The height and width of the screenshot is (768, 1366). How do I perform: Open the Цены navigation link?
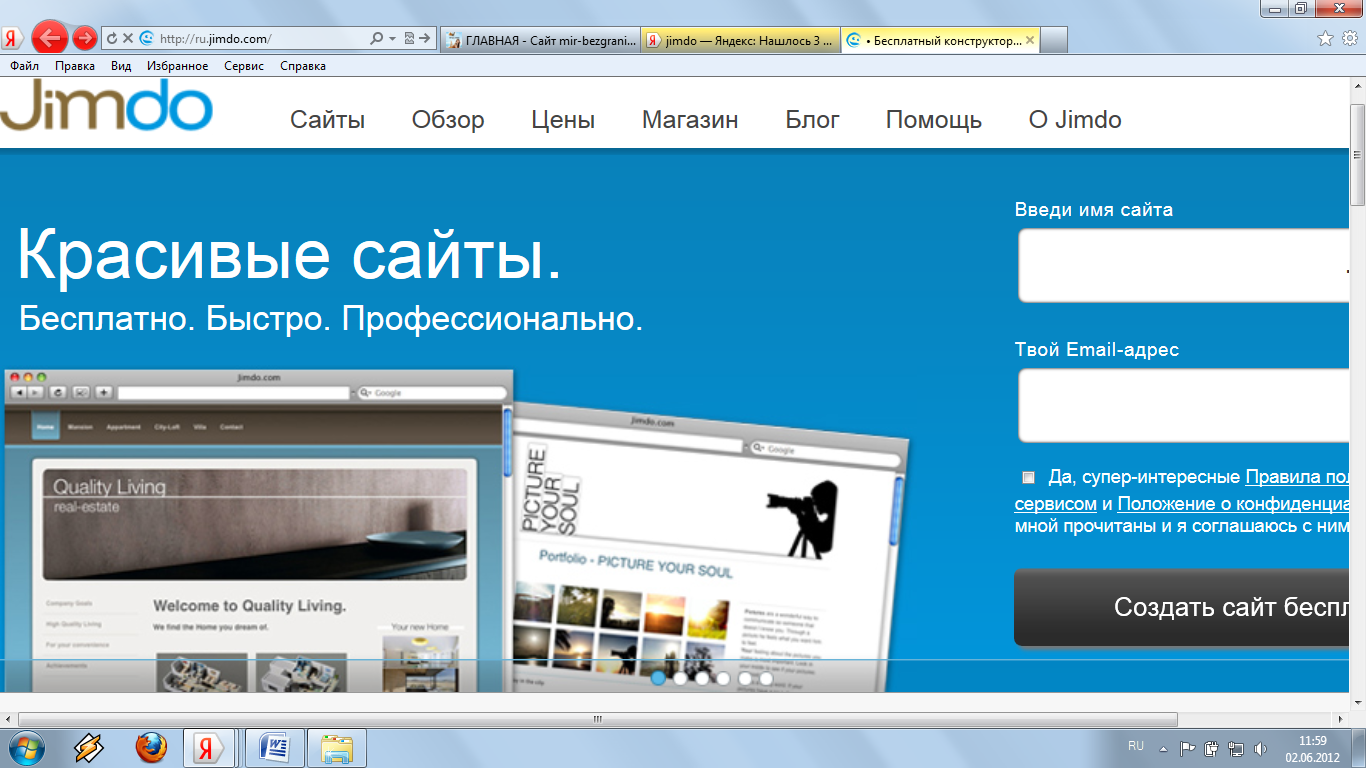pyautogui.click(x=563, y=120)
